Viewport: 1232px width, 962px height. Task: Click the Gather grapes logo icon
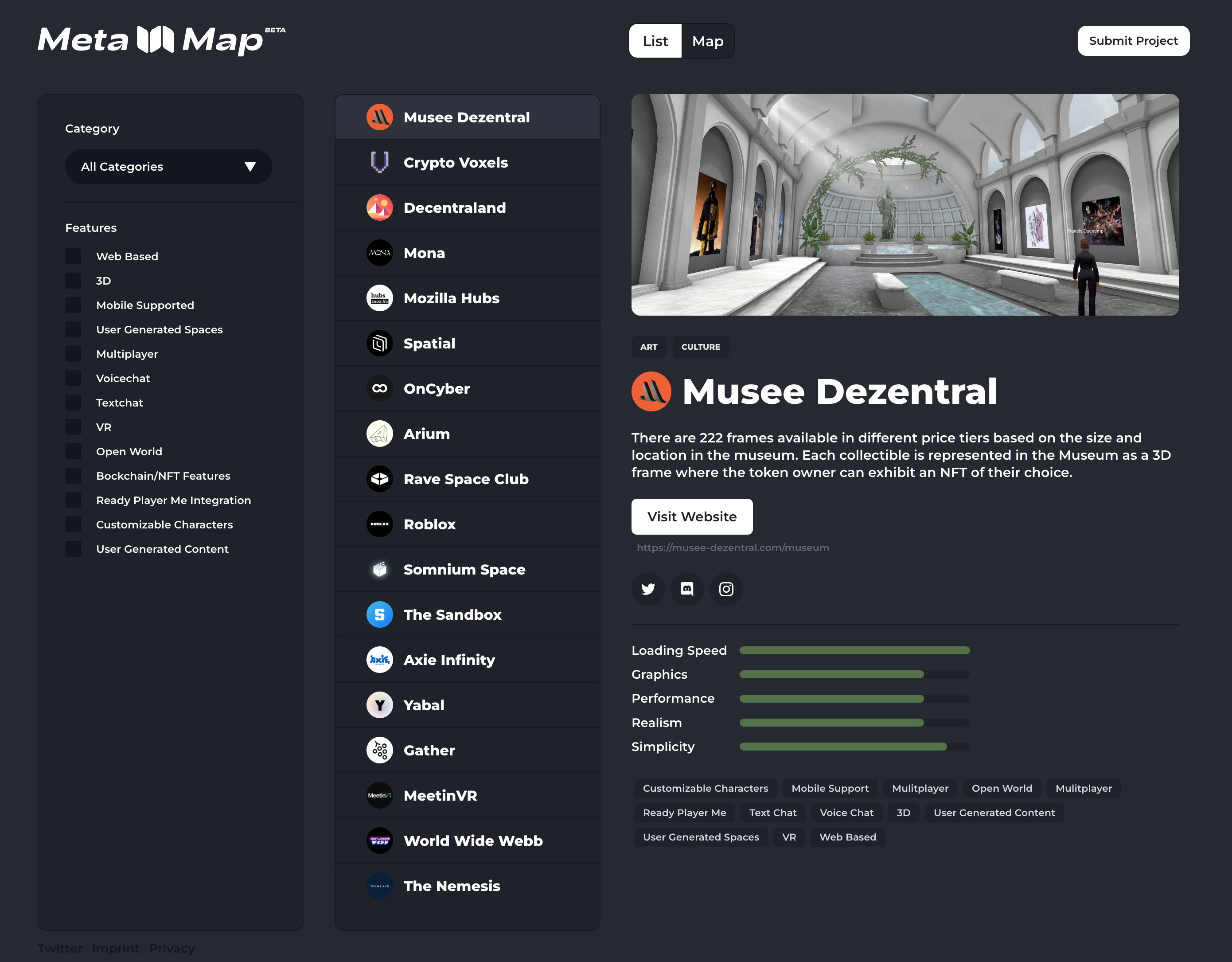click(380, 751)
